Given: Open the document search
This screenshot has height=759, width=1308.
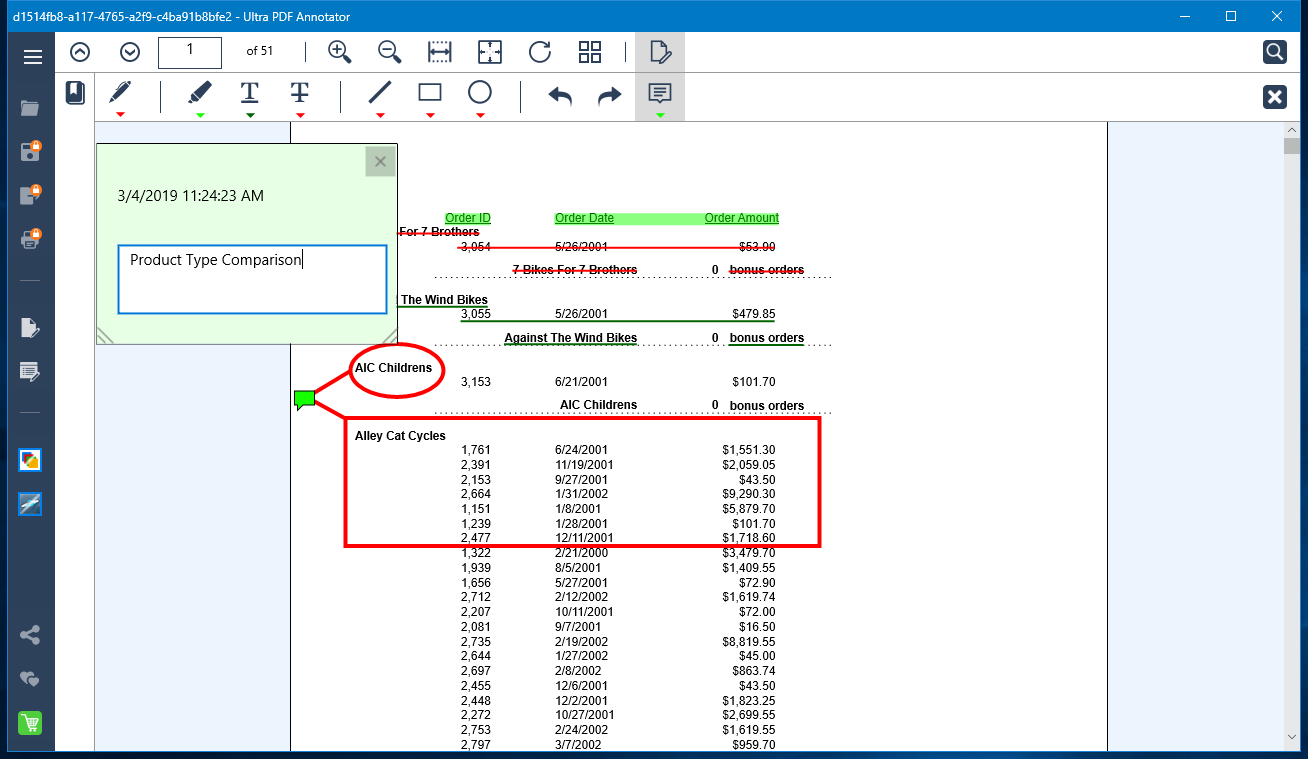Looking at the screenshot, I should click(x=1275, y=52).
